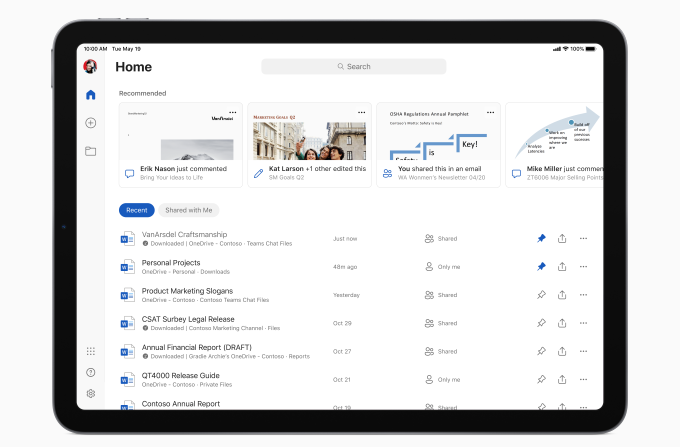Click Only me status of QT4000 Release Guide
The width and height of the screenshot is (680, 447).
442,379
